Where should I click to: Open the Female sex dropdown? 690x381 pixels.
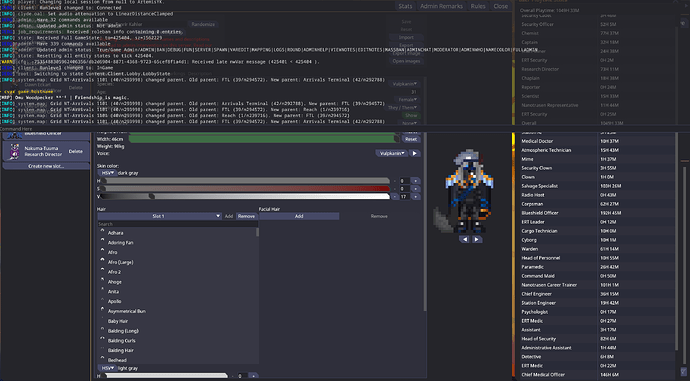click(407, 99)
